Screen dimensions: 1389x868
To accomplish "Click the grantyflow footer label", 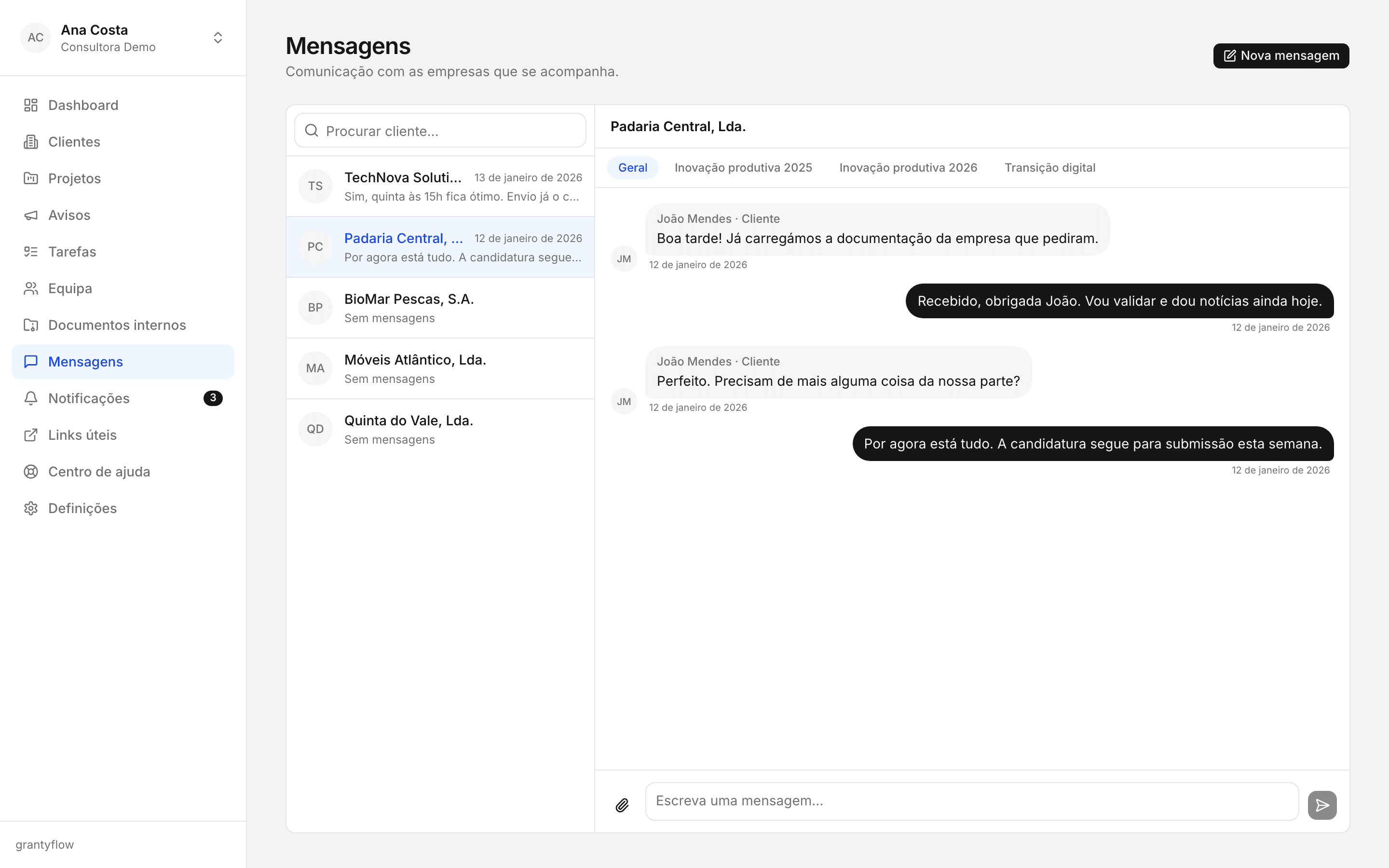I will [x=45, y=844].
